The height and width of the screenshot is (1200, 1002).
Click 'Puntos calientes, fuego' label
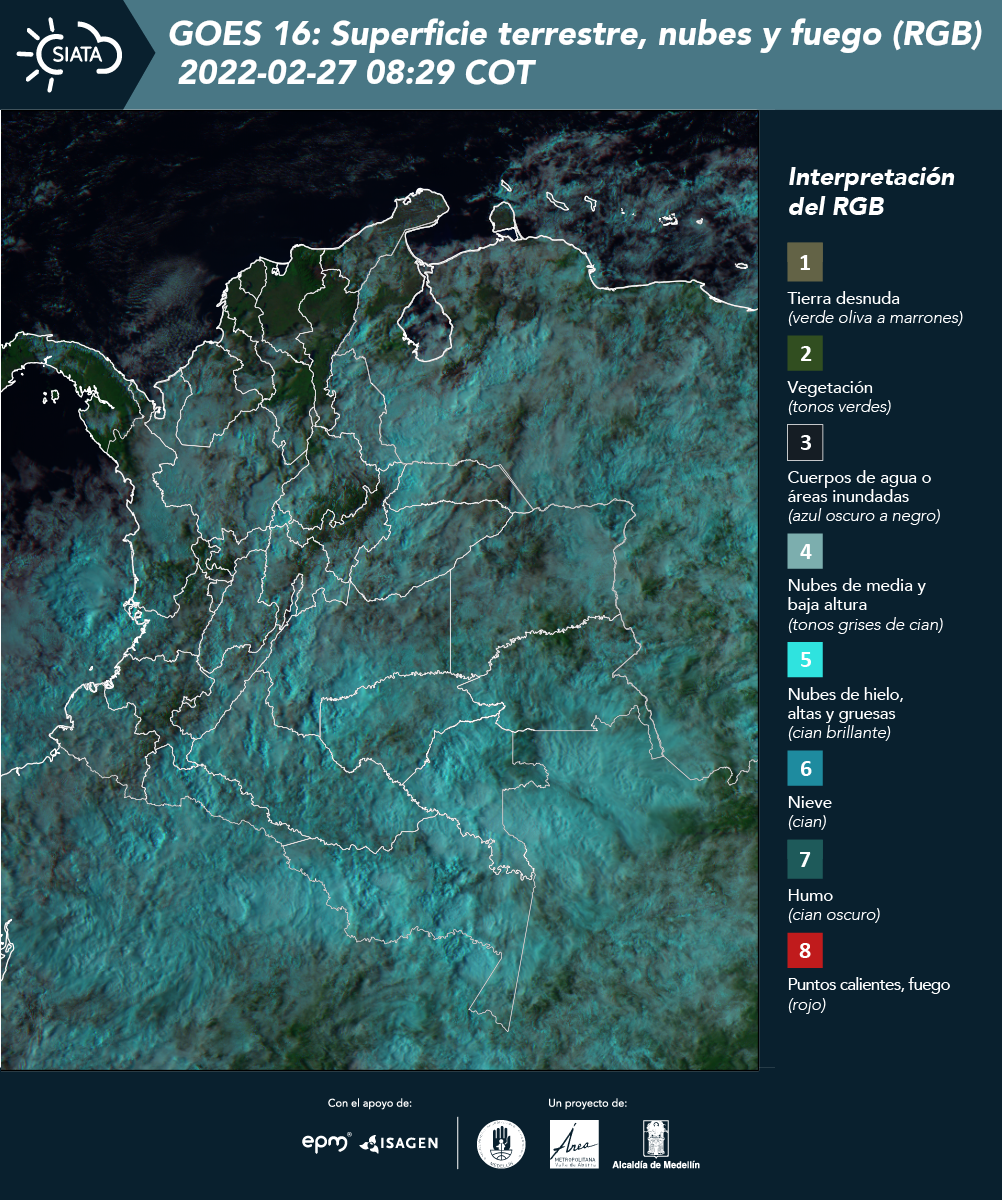click(x=869, y=984)
